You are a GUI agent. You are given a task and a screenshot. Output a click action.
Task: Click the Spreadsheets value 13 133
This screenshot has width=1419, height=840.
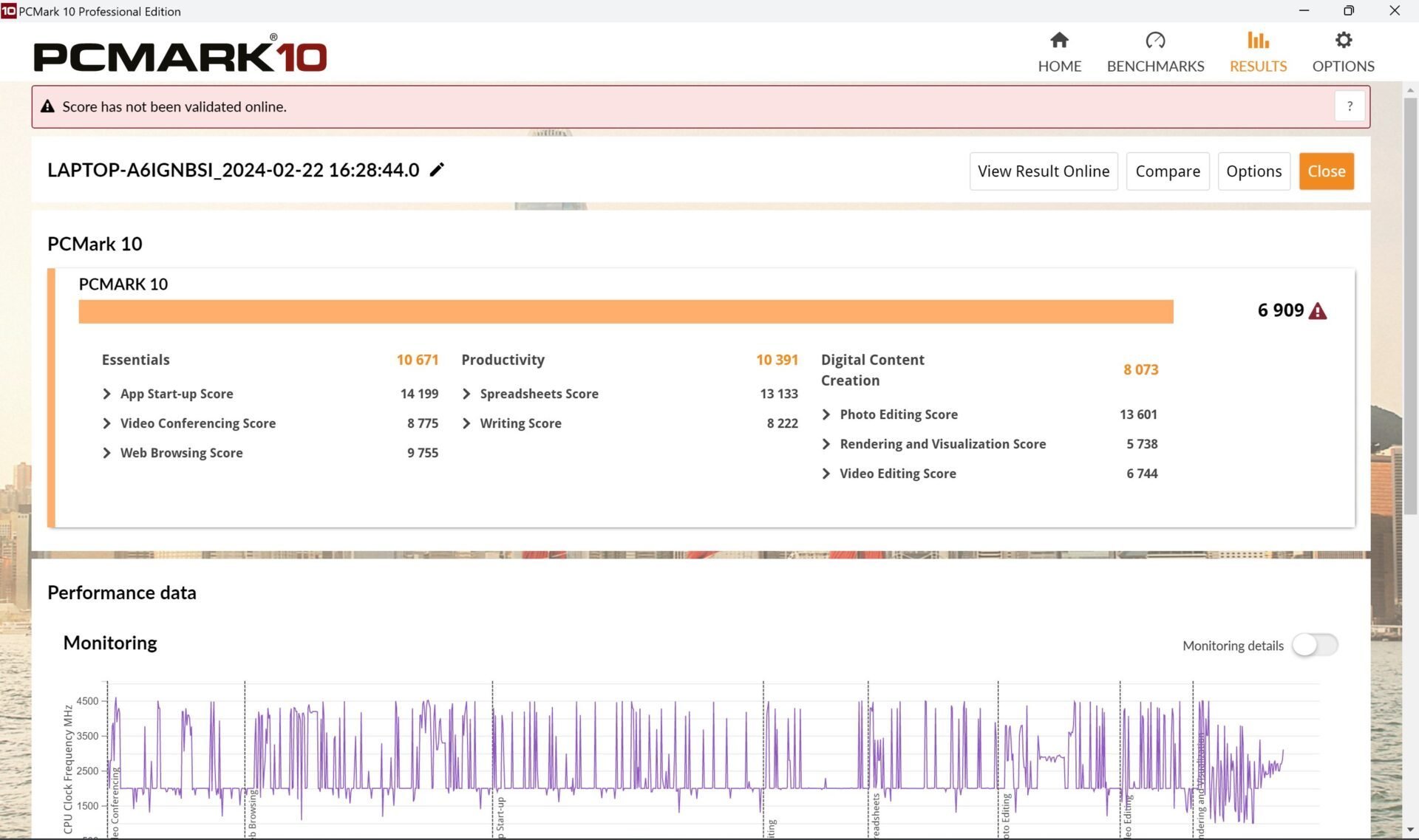[x=779, y=394]
